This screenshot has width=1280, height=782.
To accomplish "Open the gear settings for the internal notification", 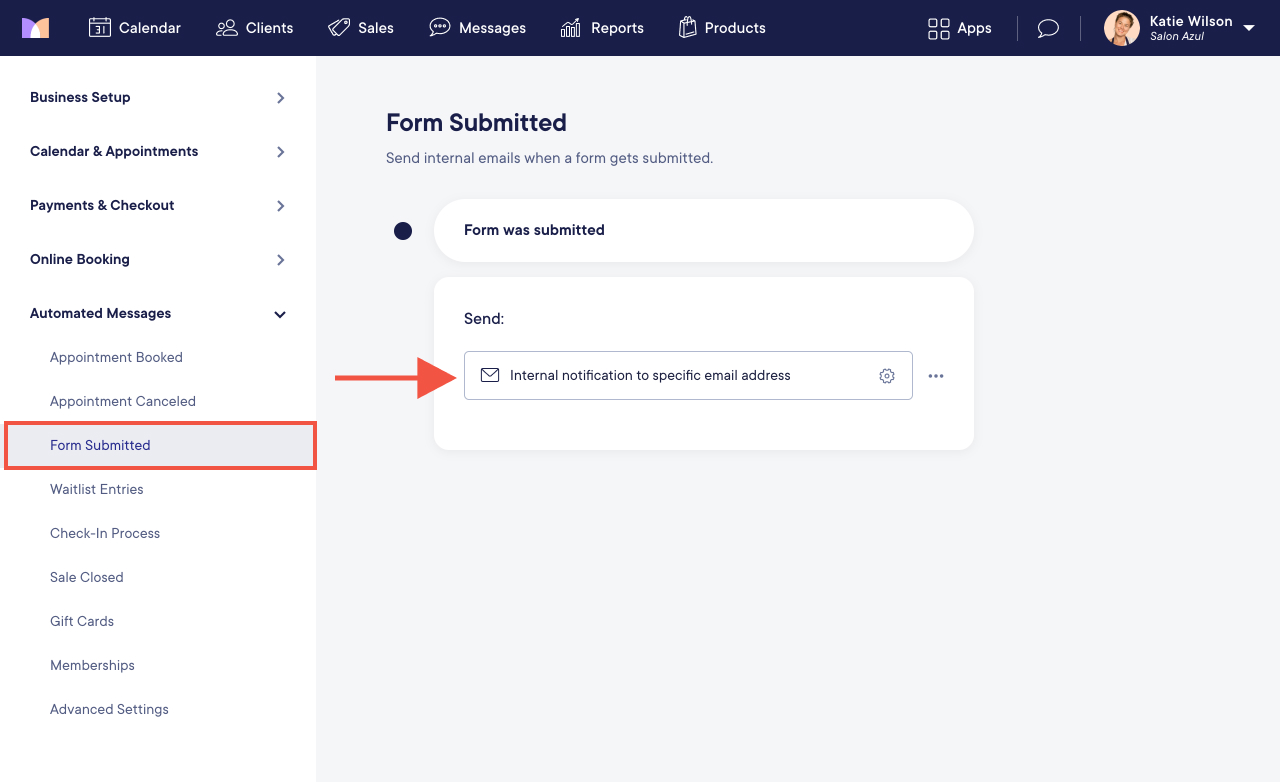I will point(887,375).
